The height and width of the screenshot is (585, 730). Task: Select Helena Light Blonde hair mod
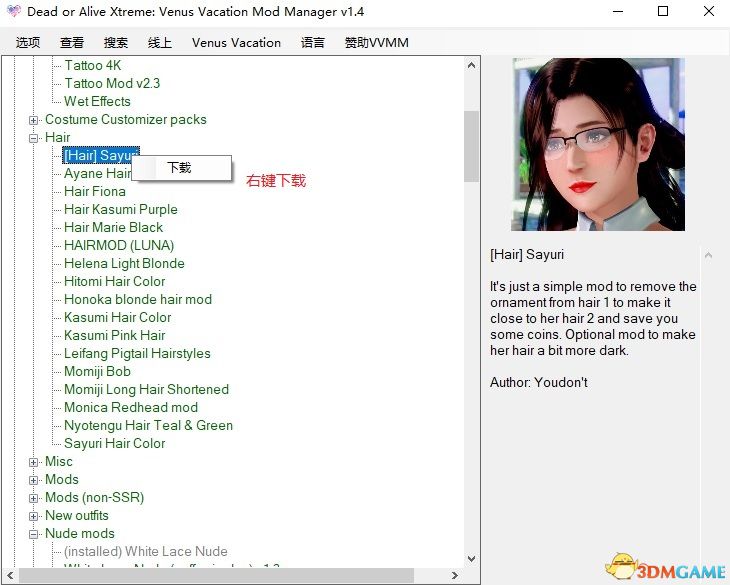(x=124, y=263)
